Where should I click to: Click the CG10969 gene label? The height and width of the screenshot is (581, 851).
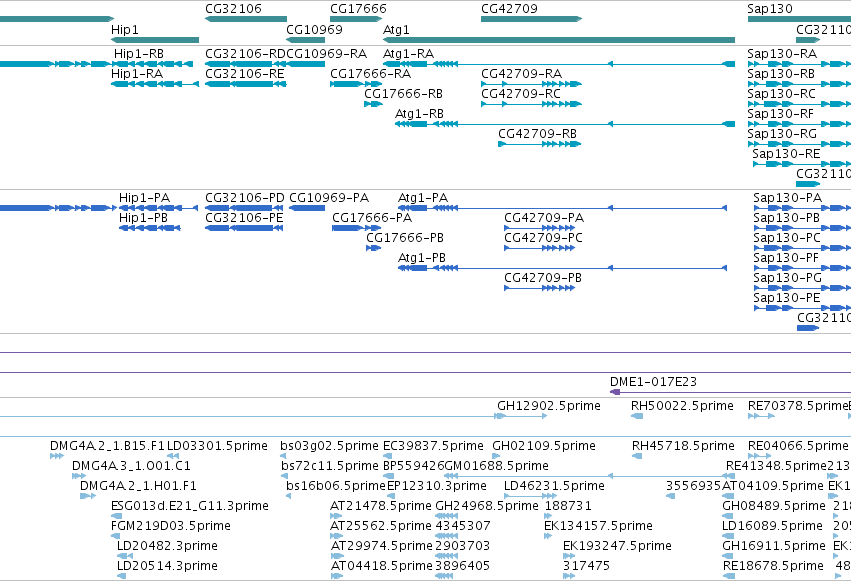pyautogui.click(x=314, y=30)
